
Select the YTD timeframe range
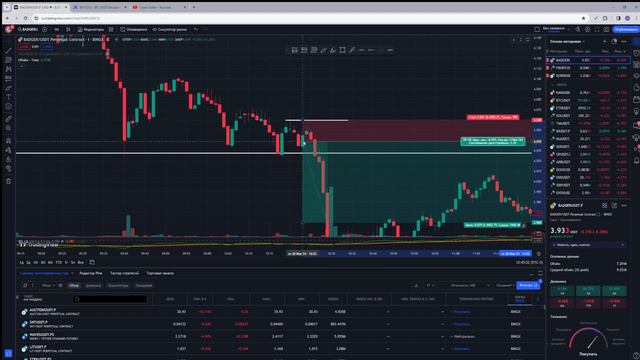[x=58, y=262]
